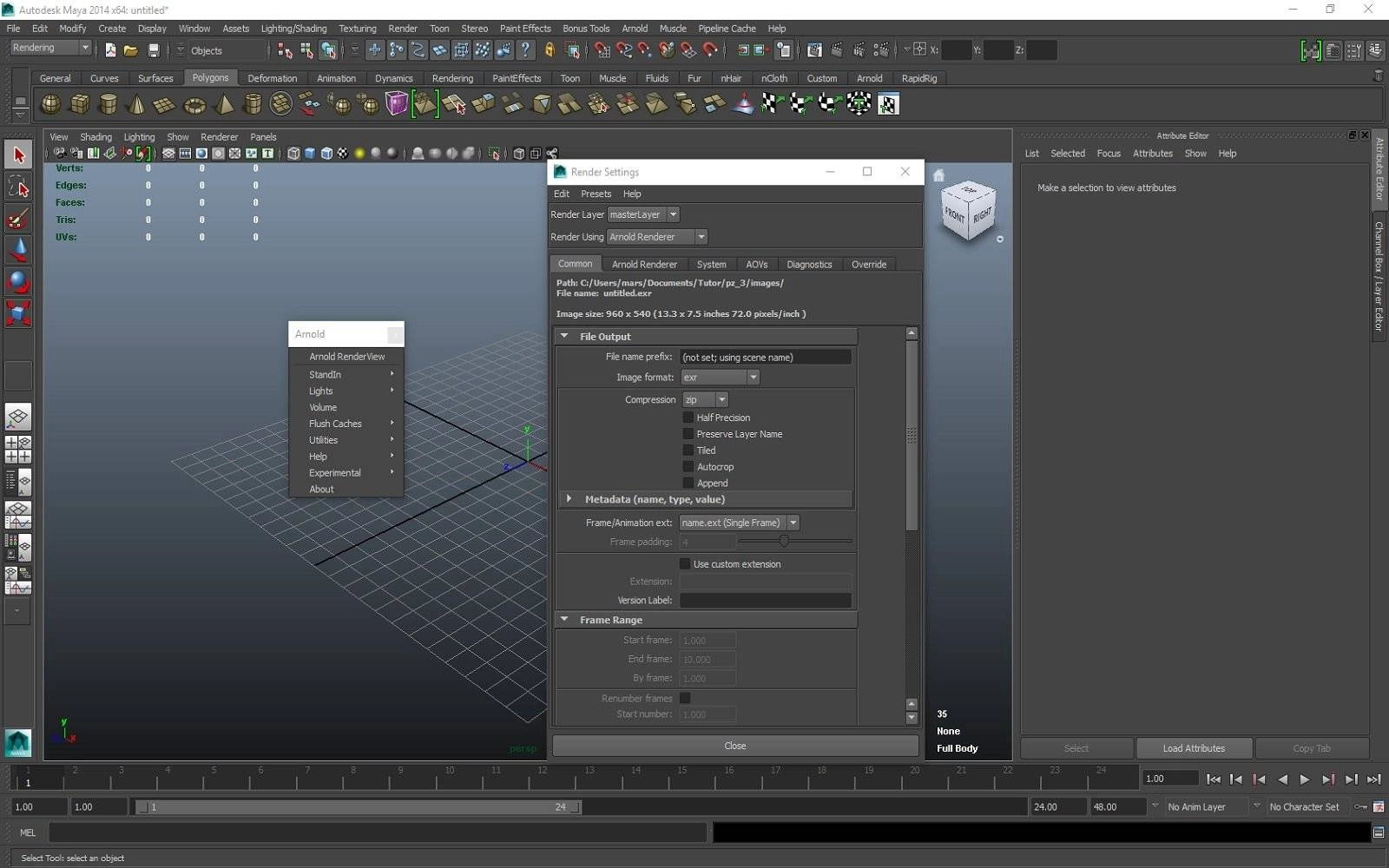Collapse the Frame Range section
The image size is (1389, 868).
point(565,620)
